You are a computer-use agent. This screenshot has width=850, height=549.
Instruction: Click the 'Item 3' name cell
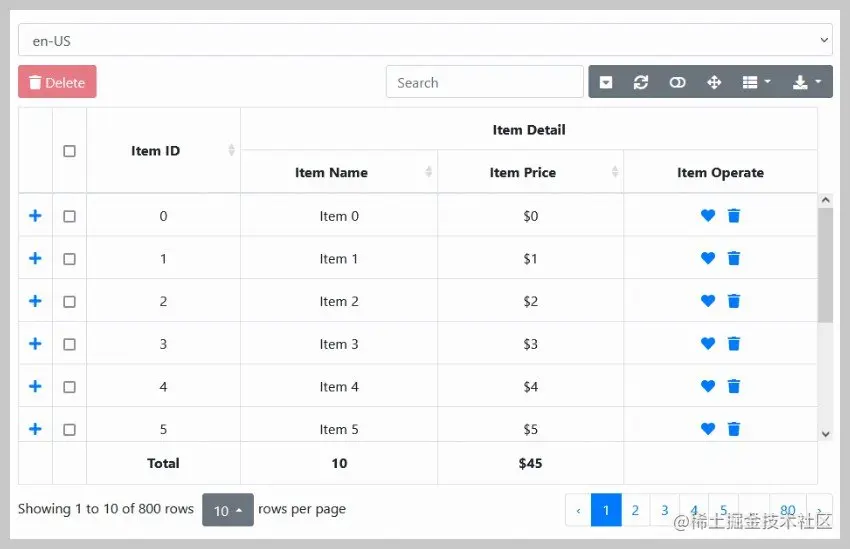[339, 344]
